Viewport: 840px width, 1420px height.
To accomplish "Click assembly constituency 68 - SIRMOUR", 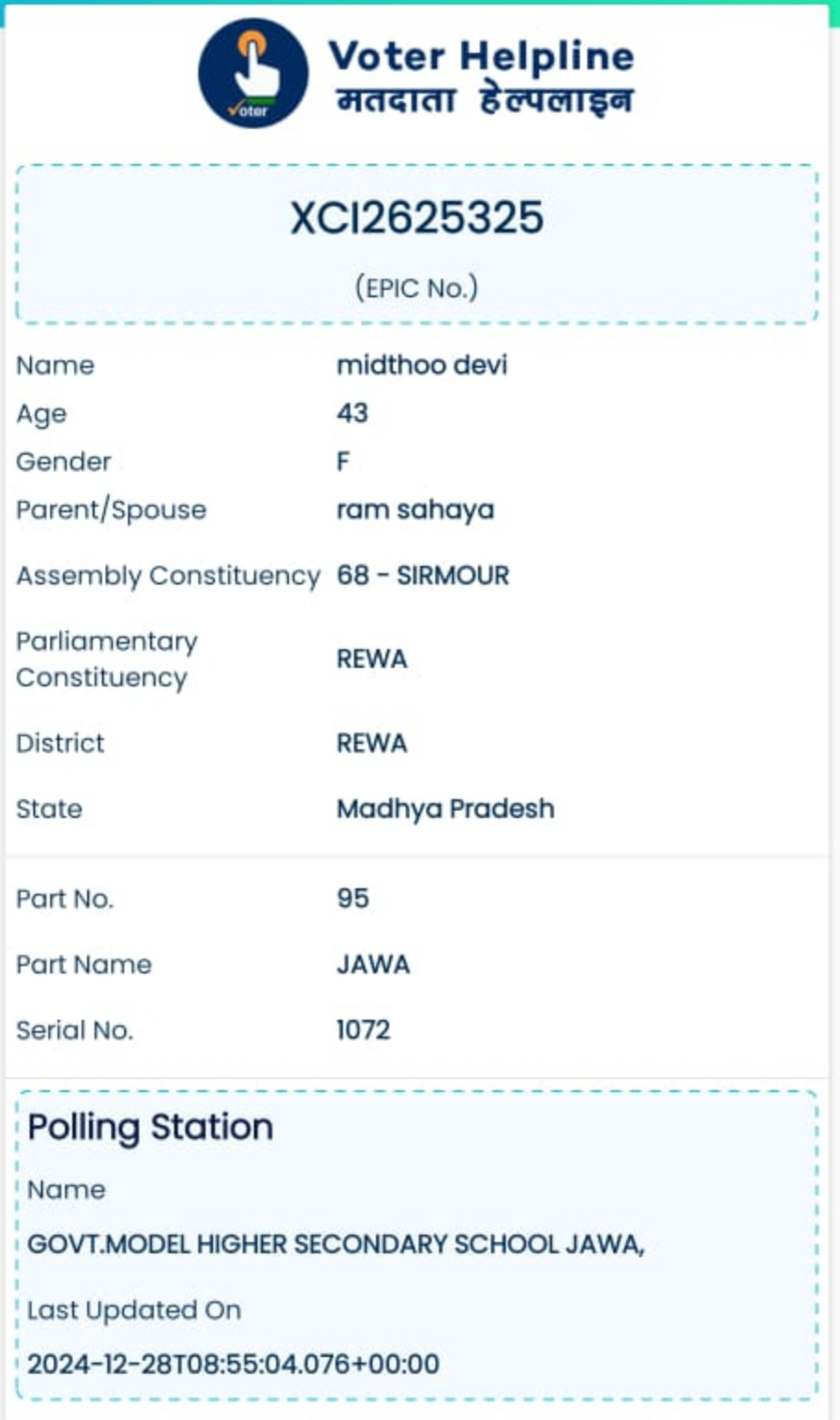I will tap(422, 575).
